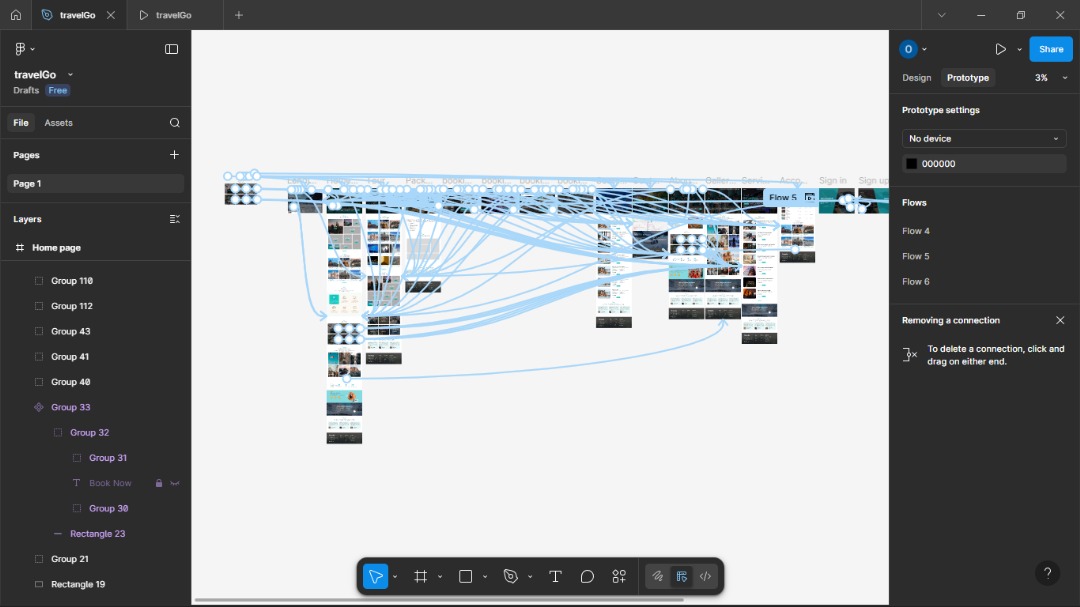Close the Removing a connection tip
This screenshot has height=607, width=1080.
1060,320
